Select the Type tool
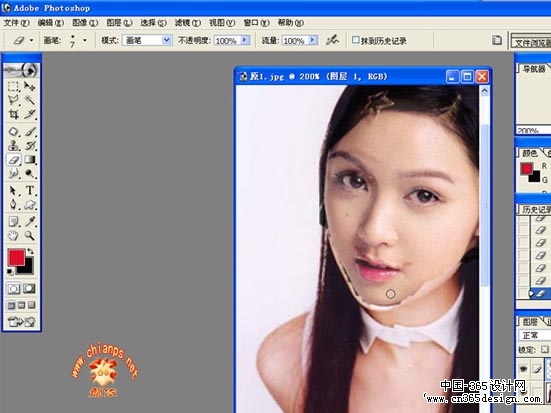The image size is (551, 413). click(30, 191)
